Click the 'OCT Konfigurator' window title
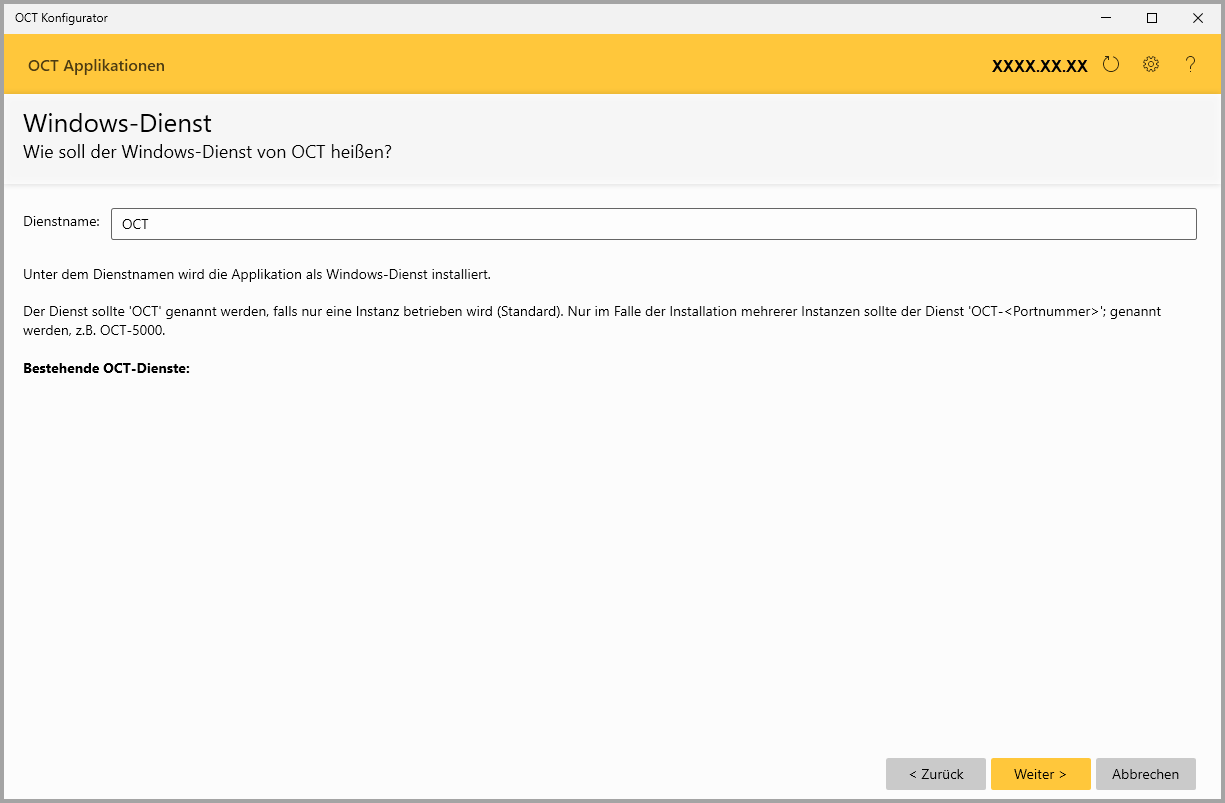Image resolution: width=1225 pixels, height=803 pixels. pos(61,18)
